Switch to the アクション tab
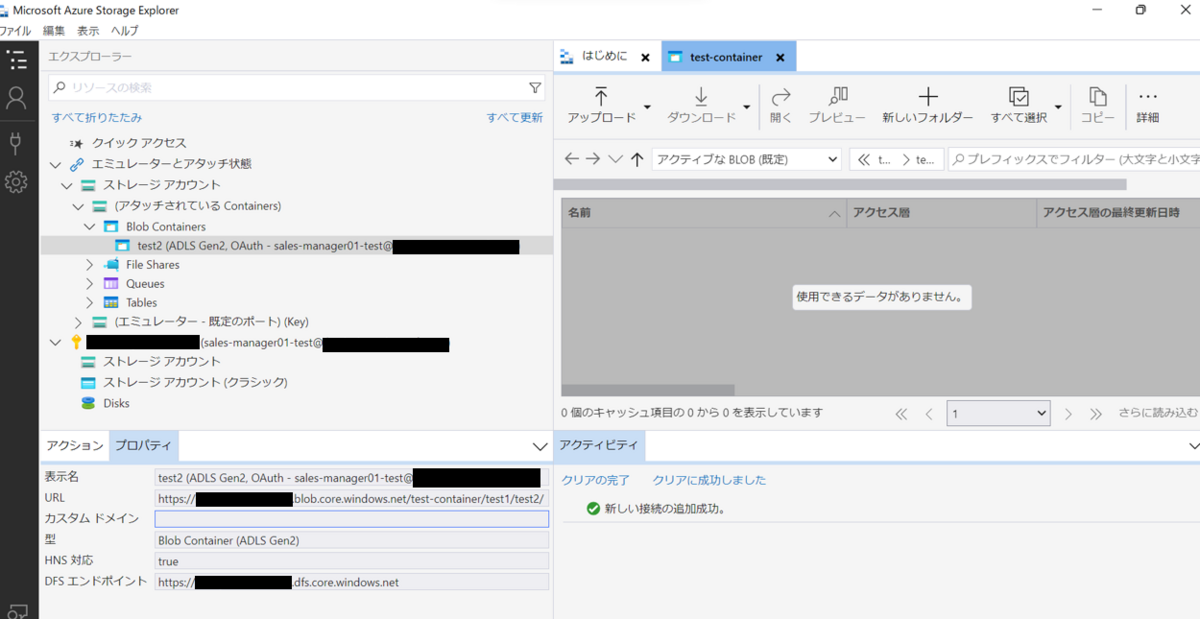Image resolution: width=1200 pixels, height=619 pixels. (x=74, y=446)
